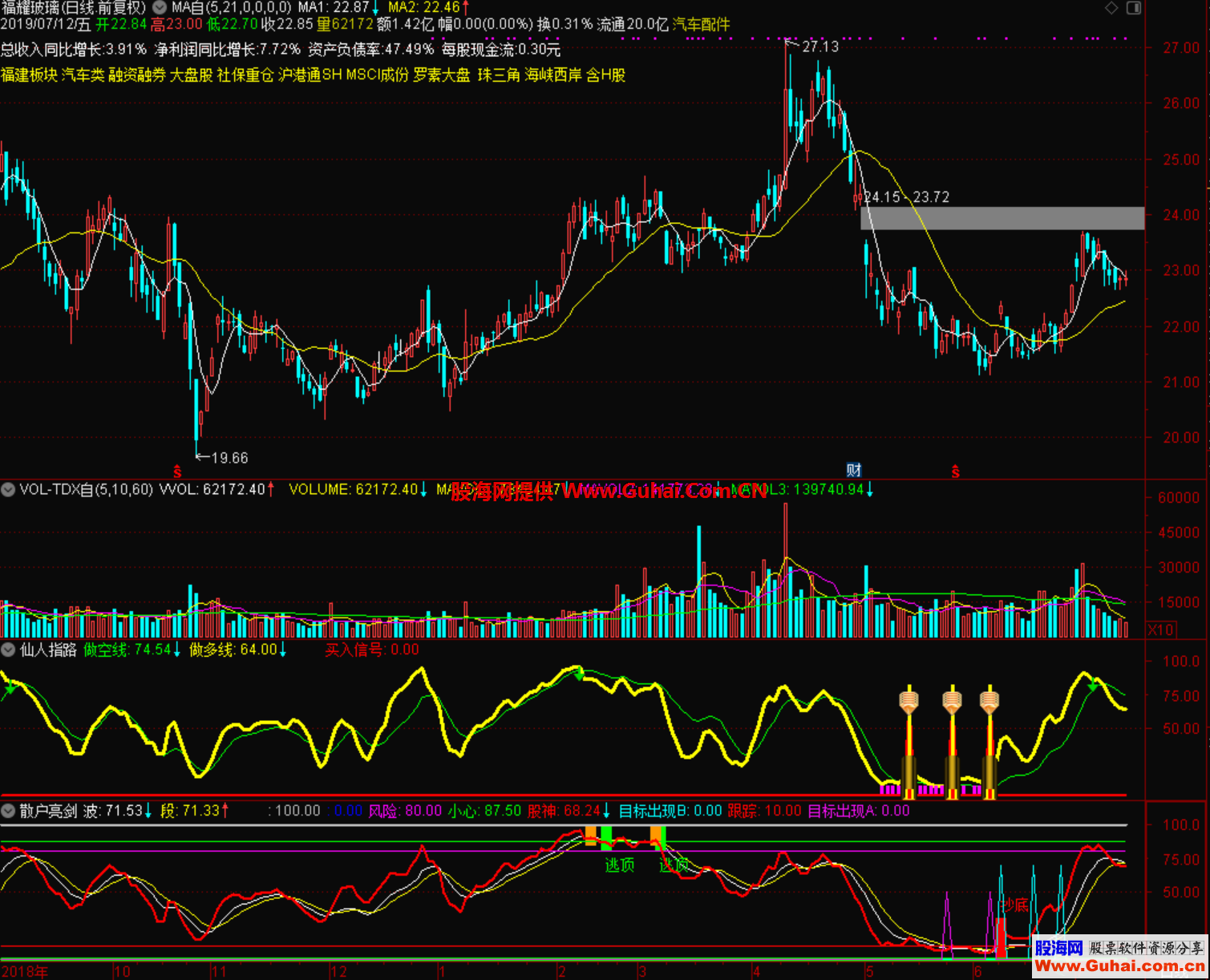Image resolution: width=1210 pixels, height=980 pixels.
Task: Click month 11 on the timeline
Action: click(219, 972)
